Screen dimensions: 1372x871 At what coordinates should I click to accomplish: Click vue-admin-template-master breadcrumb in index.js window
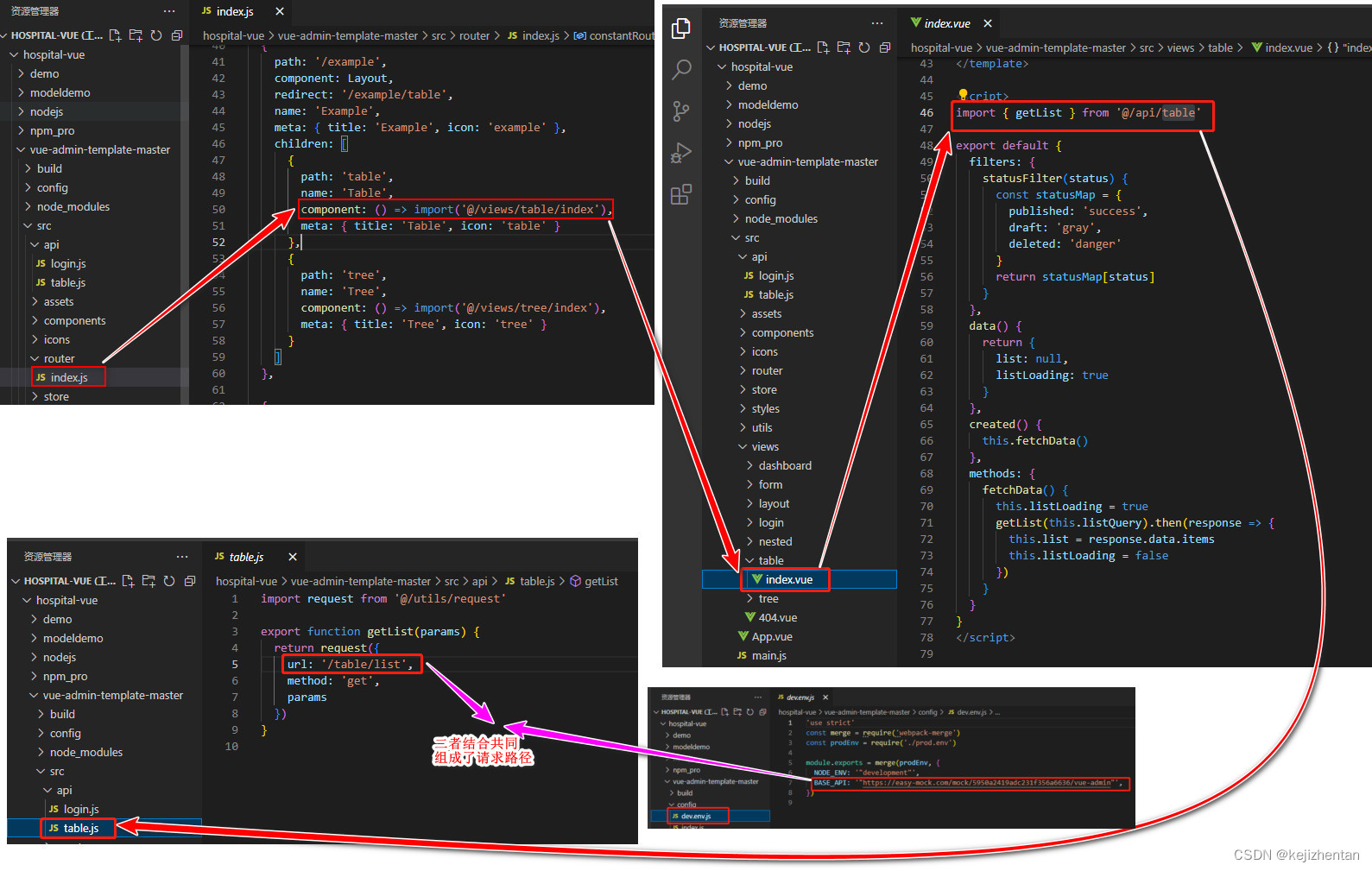pos(348,35)
